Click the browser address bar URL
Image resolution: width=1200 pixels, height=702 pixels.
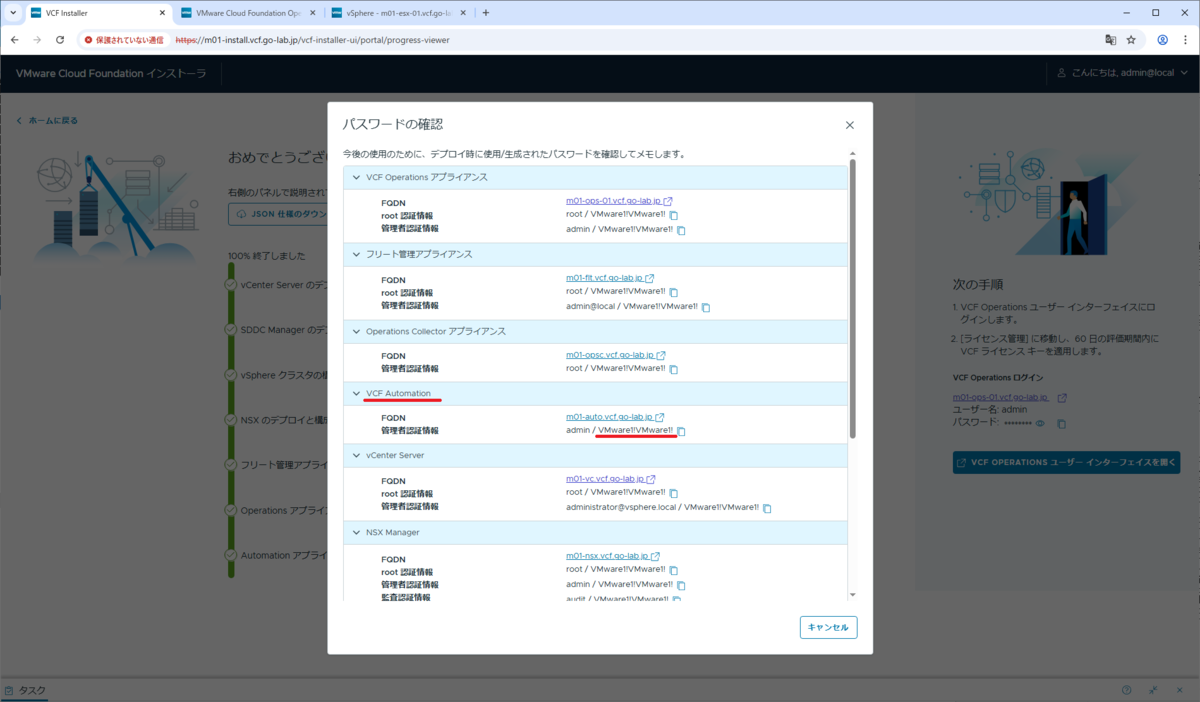pyautogui.click(x=313, y=40)
